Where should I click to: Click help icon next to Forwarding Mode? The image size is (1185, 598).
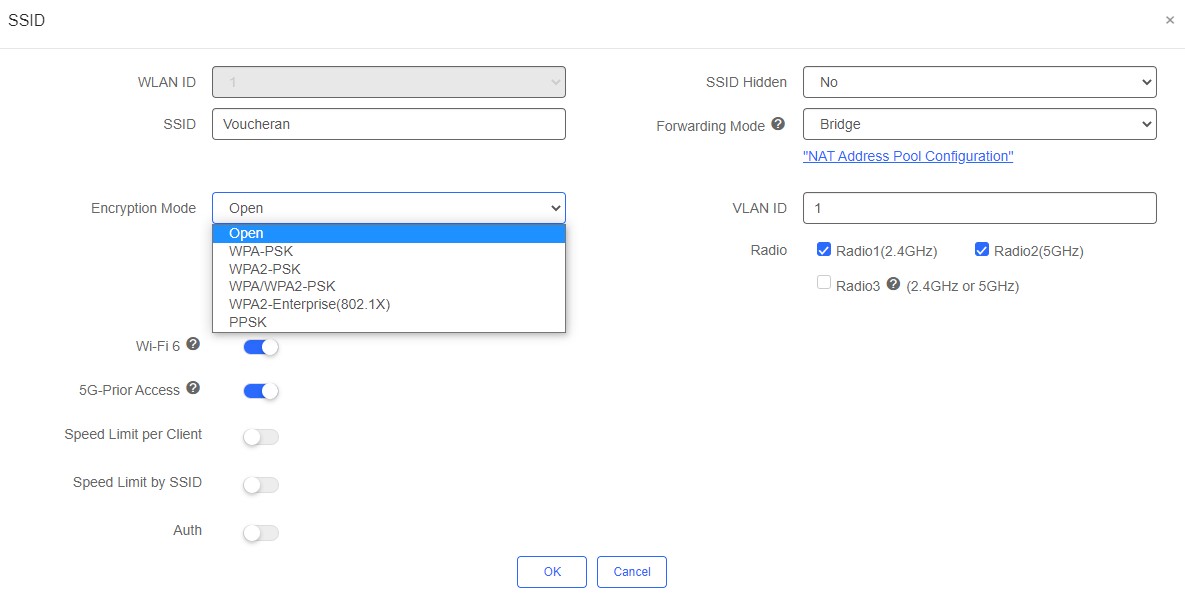tap(778, 125)
